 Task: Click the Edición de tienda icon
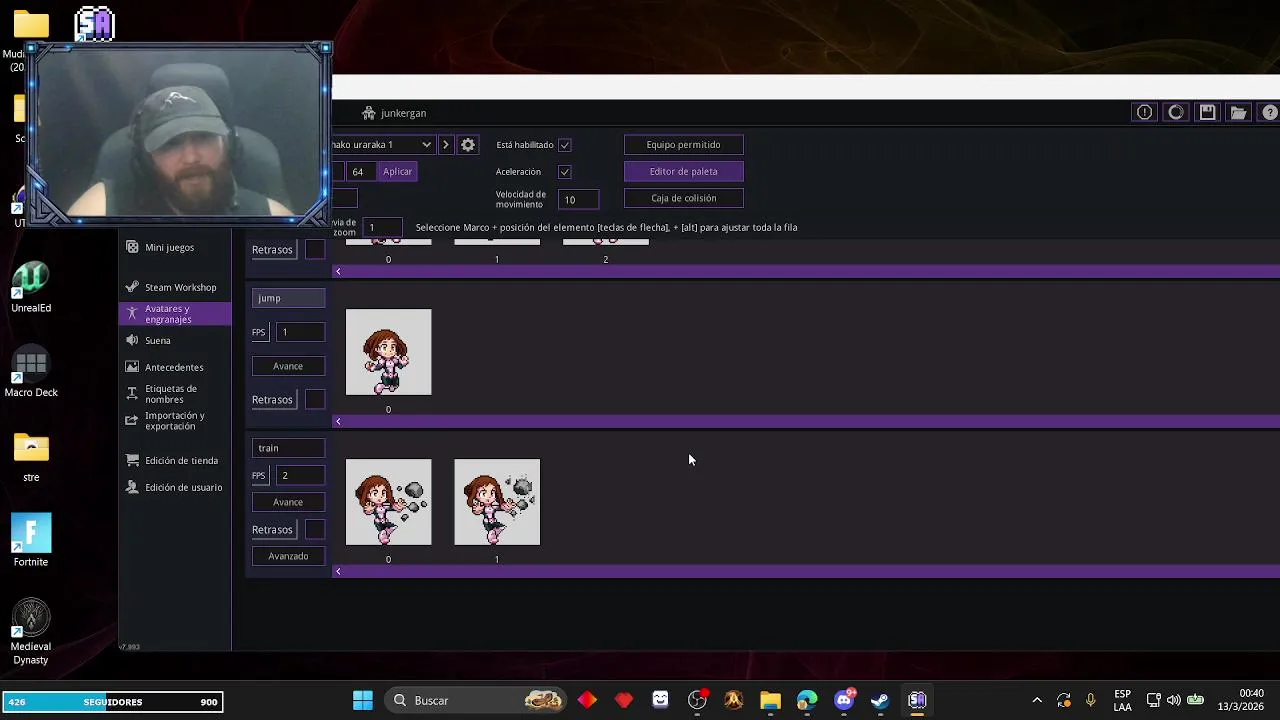click(132, 460)
